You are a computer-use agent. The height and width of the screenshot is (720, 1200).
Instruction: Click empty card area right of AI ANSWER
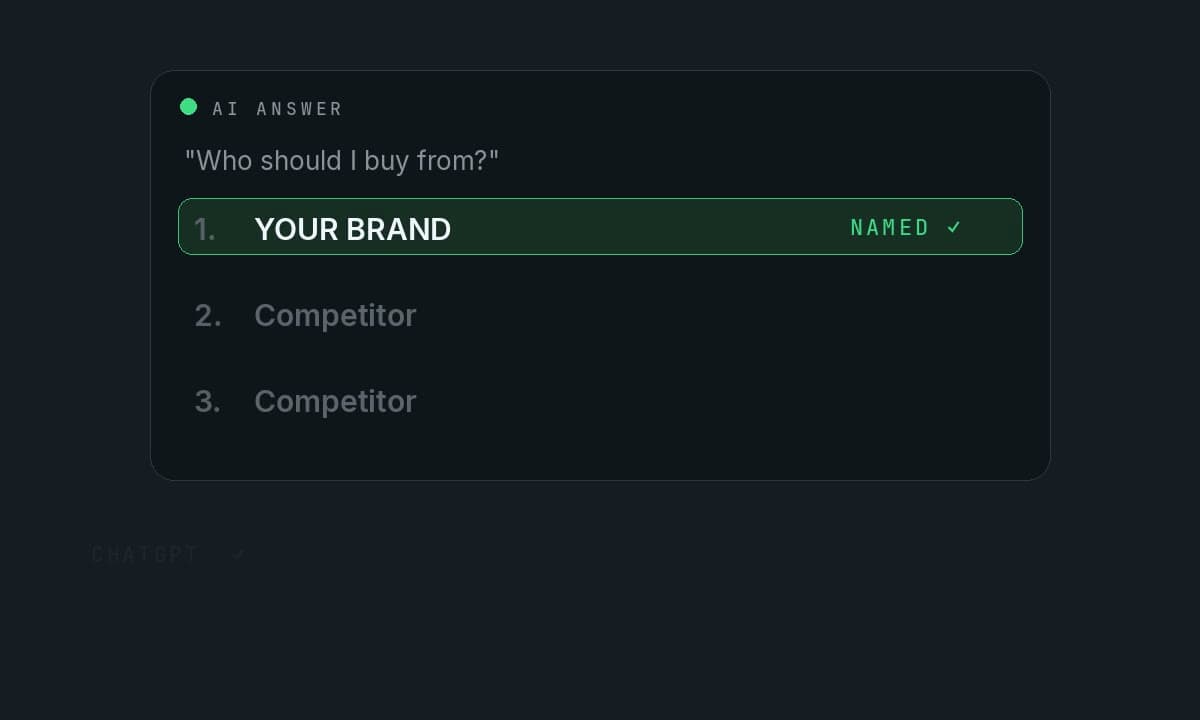click(690, 108)
